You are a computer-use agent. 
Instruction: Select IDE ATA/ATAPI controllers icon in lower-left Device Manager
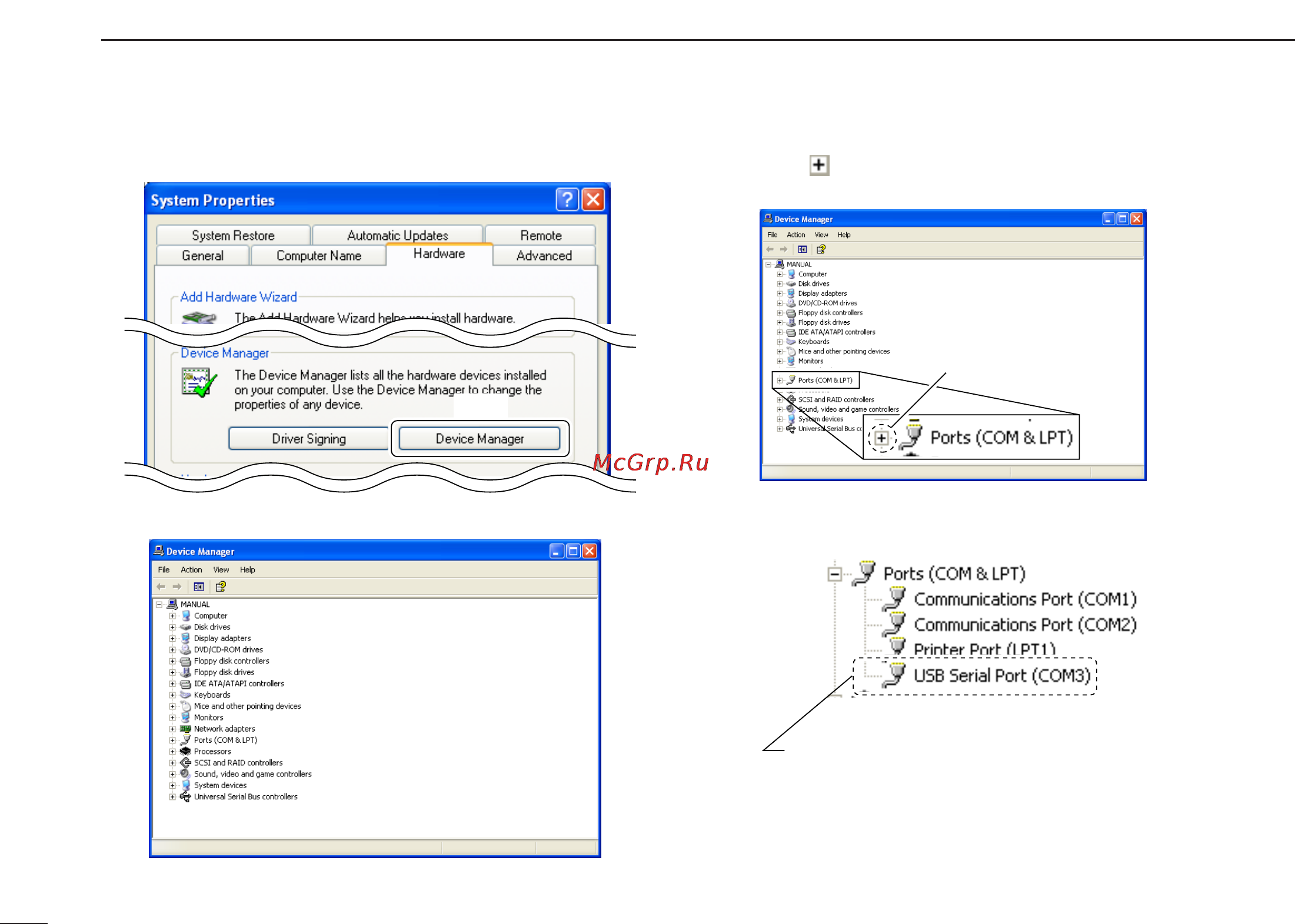click(185, 683)
